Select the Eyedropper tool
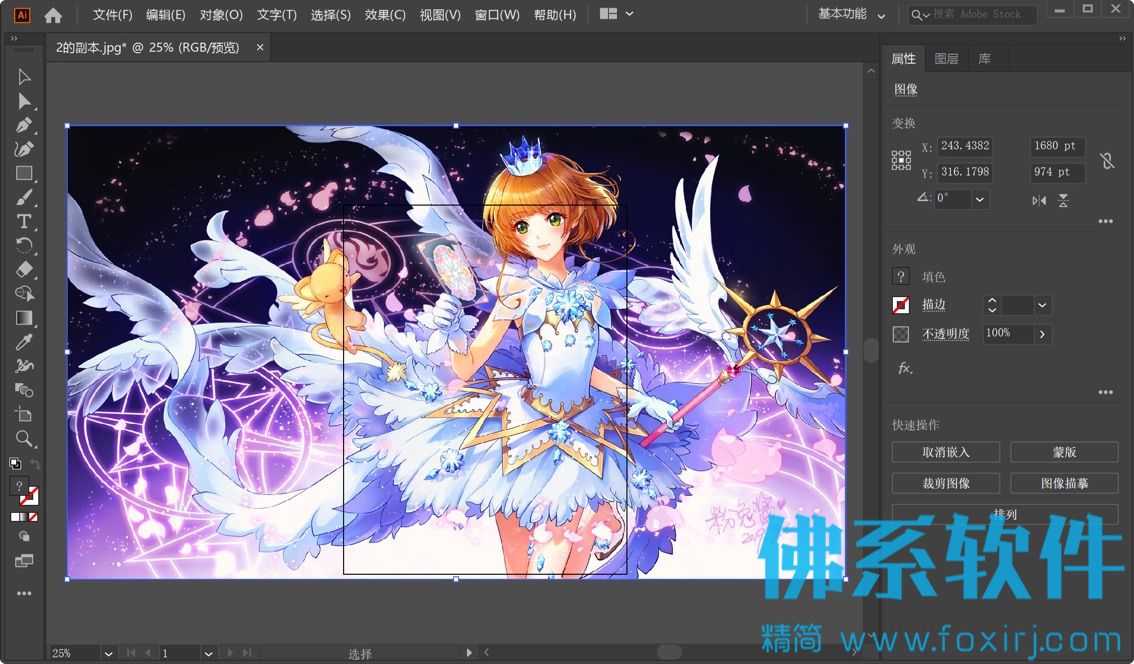This screenshot has width=1134, height=664. (x=24, y=341)
